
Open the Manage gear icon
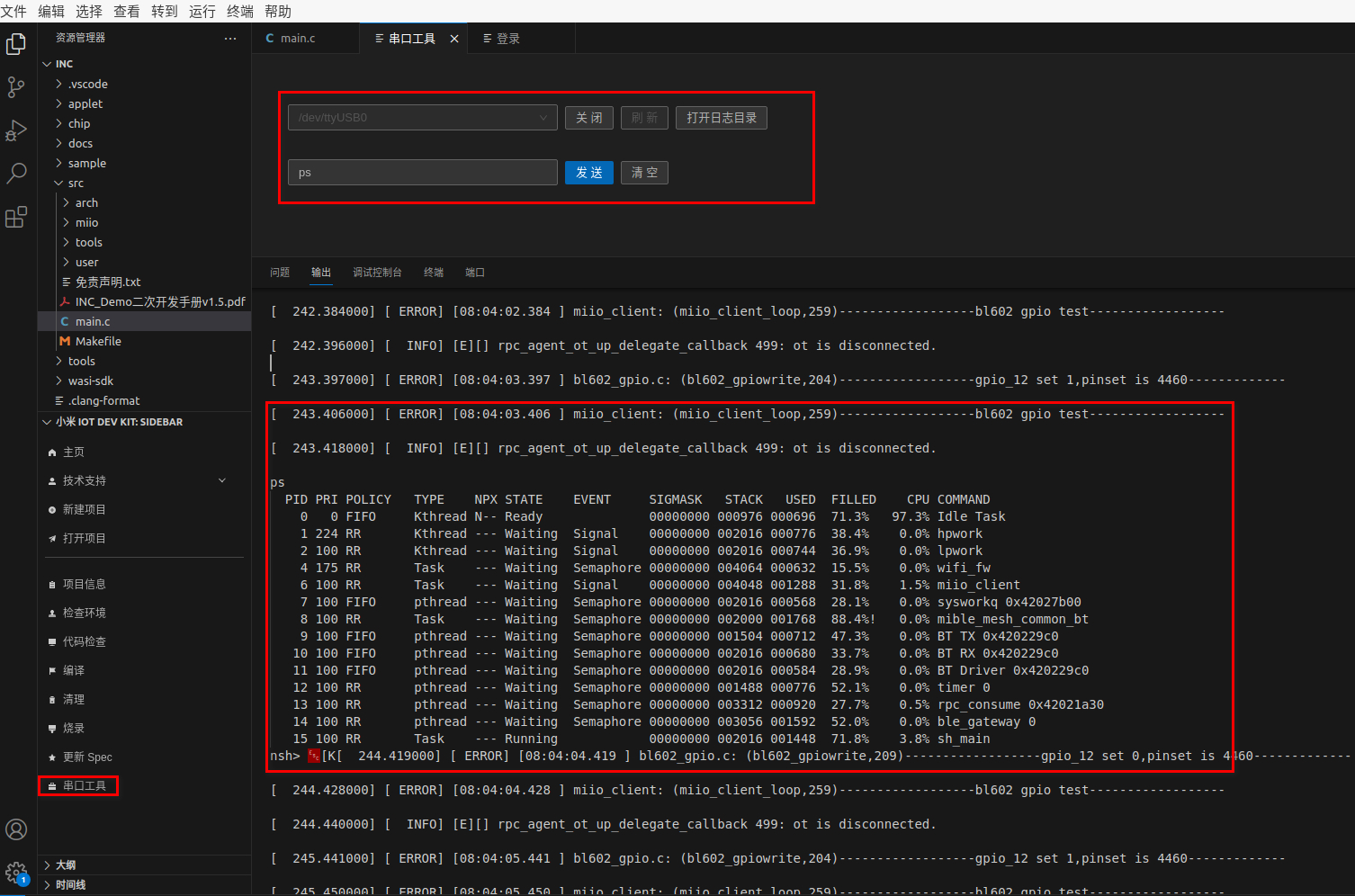pos(16,873)
